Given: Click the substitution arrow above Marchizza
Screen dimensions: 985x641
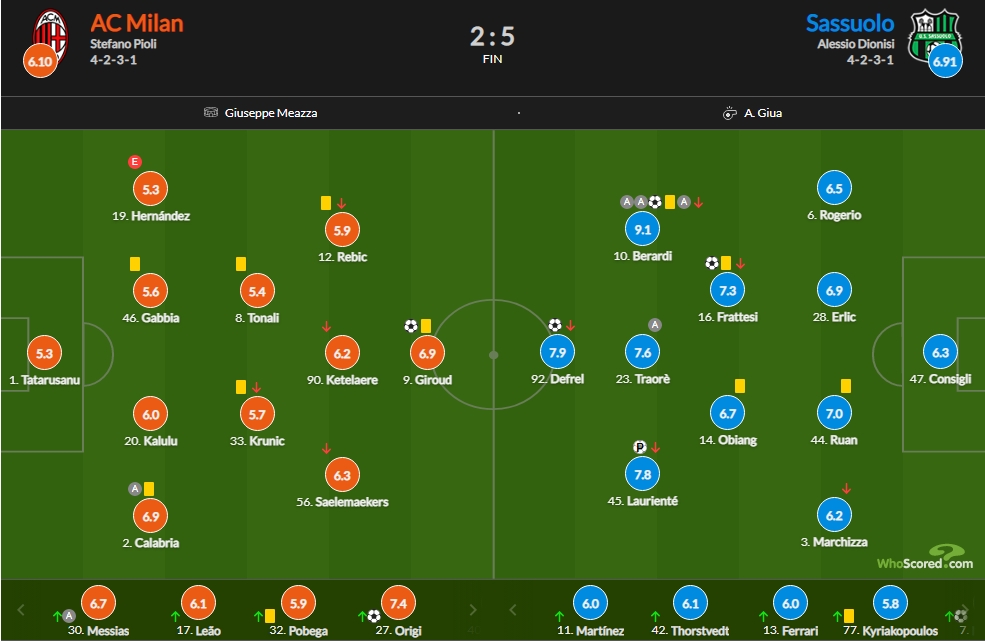Looking at the screenshot, I should coord(846,488).
